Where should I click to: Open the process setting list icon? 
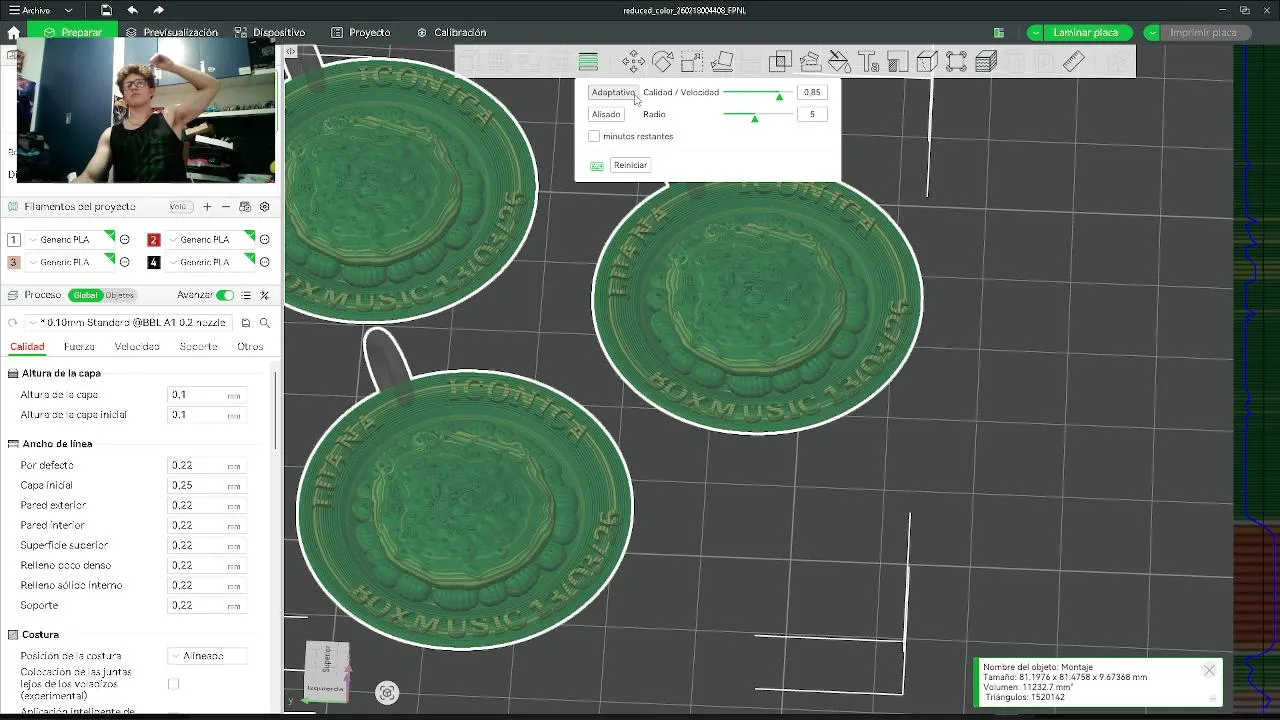tap(245, 295)
